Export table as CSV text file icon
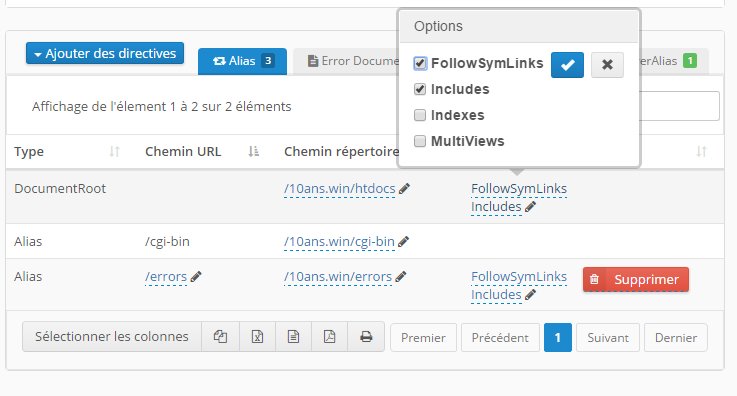Screen dimensions: 737x396 coord(293,337)
